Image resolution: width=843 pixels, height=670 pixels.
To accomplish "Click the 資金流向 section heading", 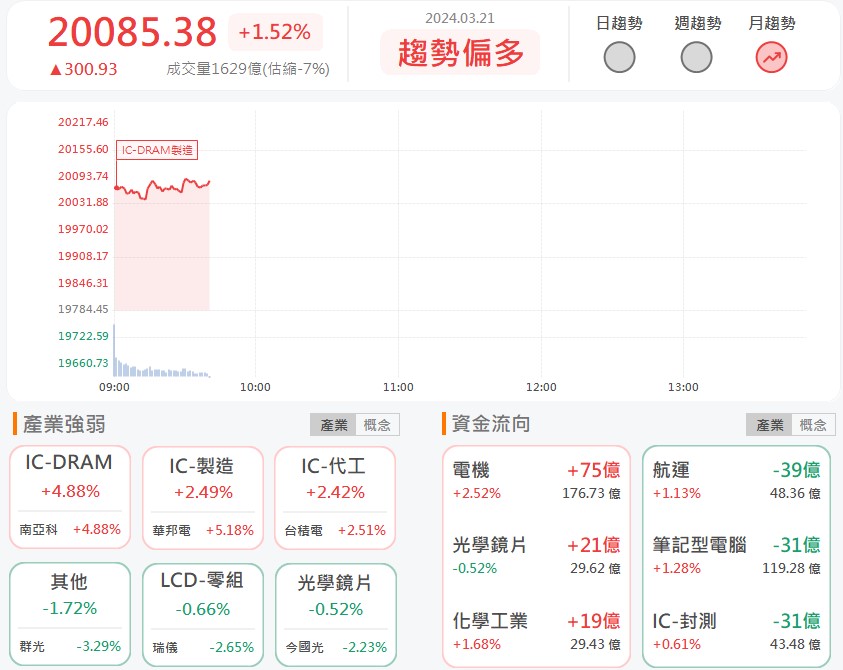I will click(491, 424).
